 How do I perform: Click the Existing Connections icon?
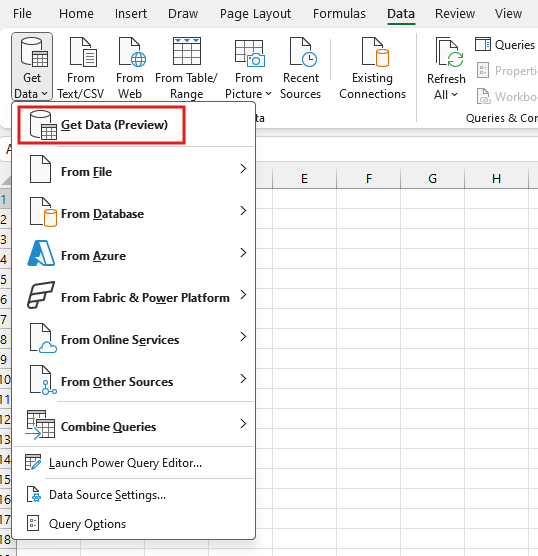pos(376,52)
